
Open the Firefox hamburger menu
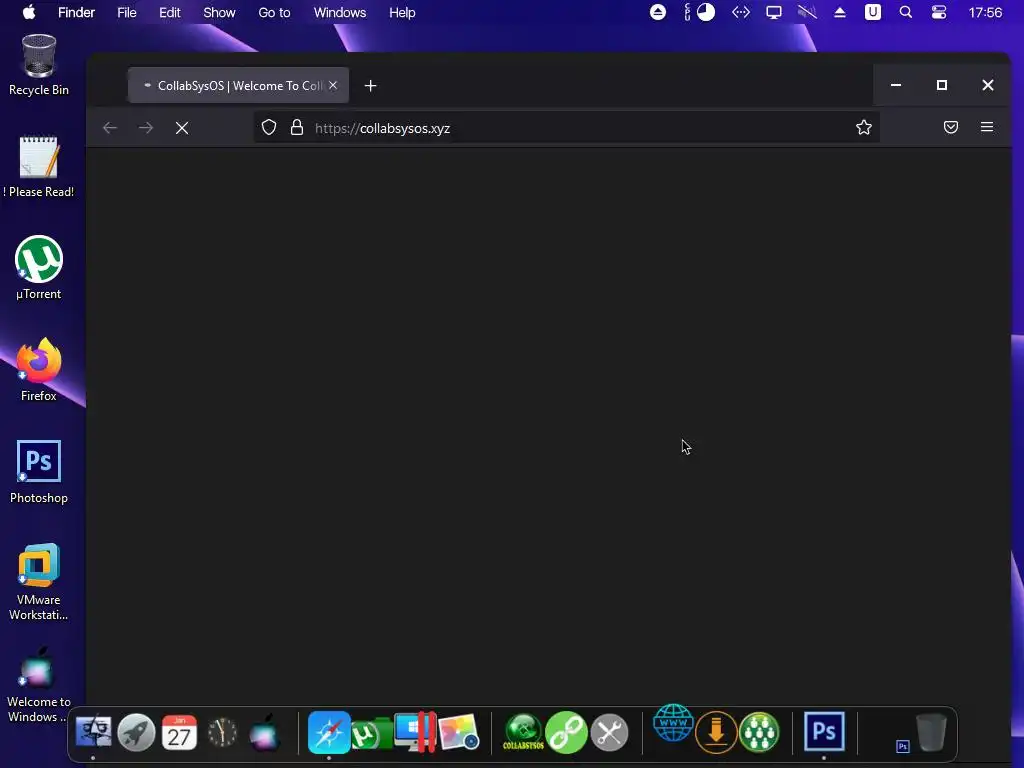(987, 127)
